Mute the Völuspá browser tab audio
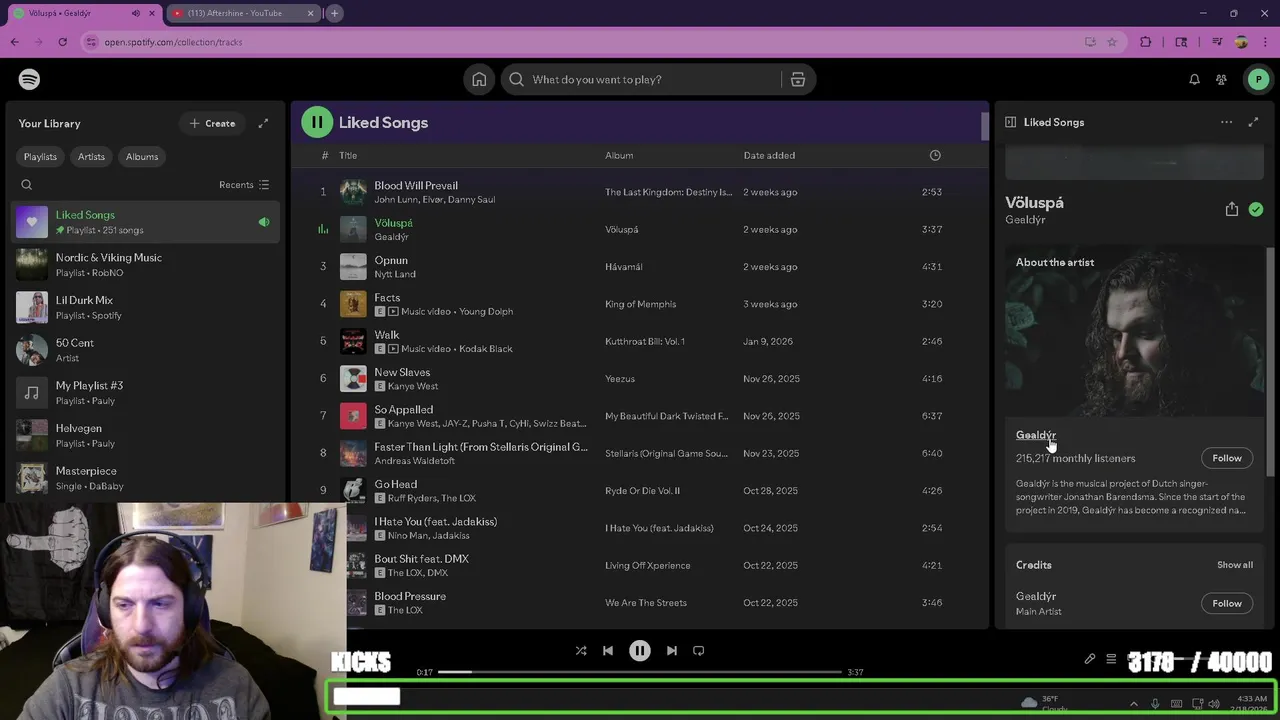 point(136,13)
